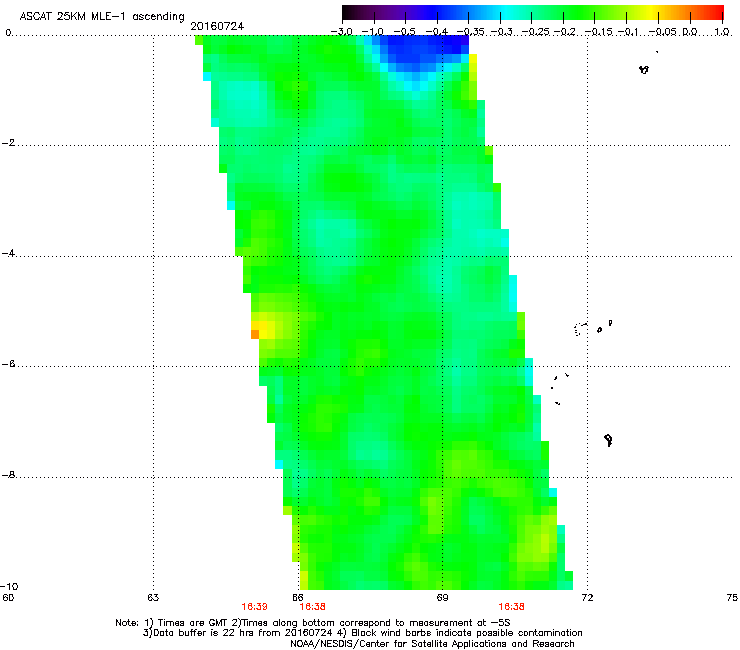Click the -0.5 color scale label
The height and width of the screenshot is (650, 740).
[x=404, y=32]
